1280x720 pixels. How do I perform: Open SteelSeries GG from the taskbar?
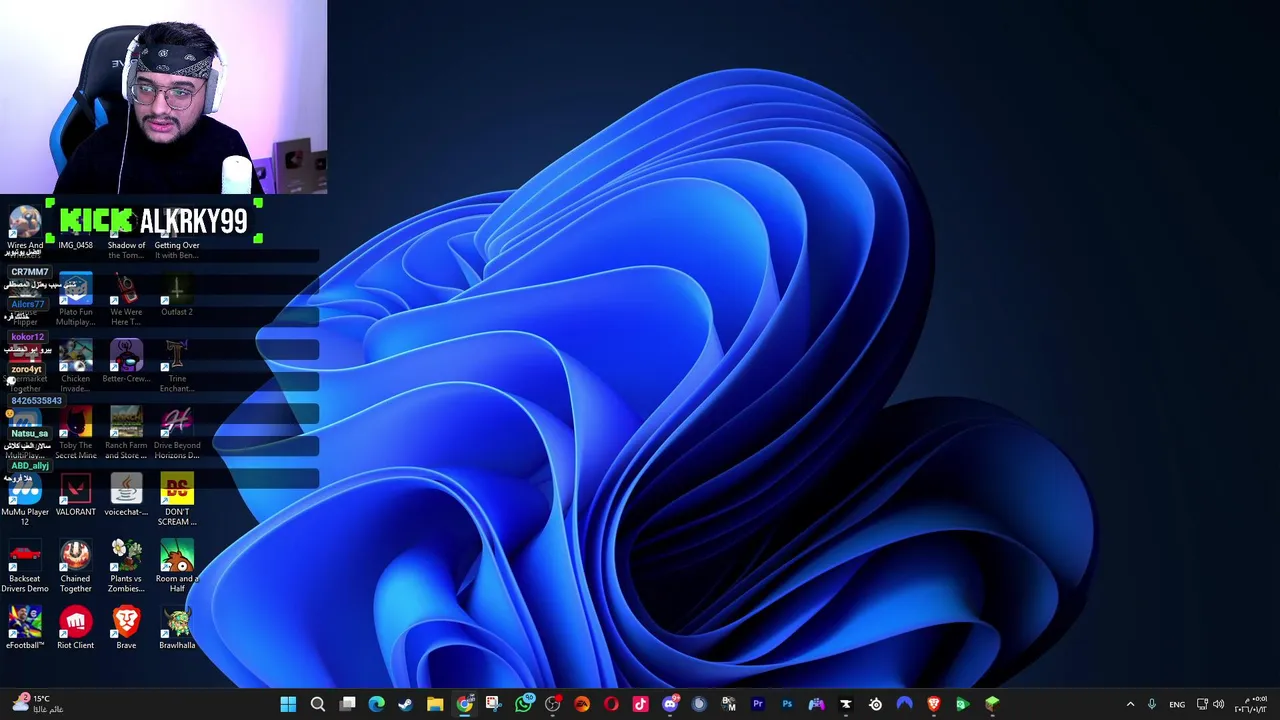click(x=875, y=704)
